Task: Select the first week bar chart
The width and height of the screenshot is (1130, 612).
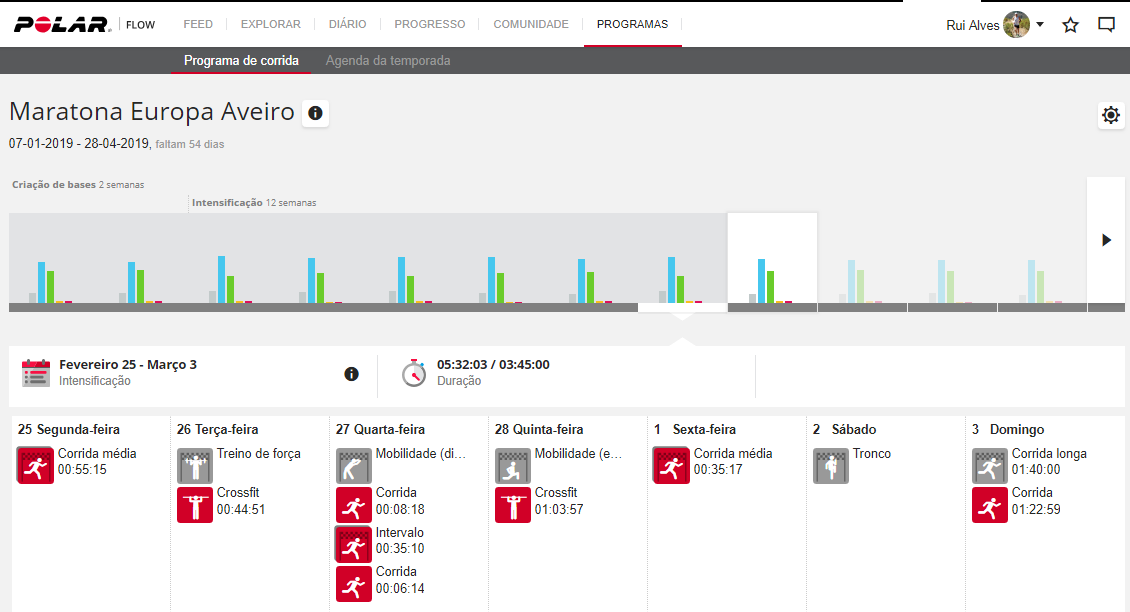Action: tap(53, 260)
